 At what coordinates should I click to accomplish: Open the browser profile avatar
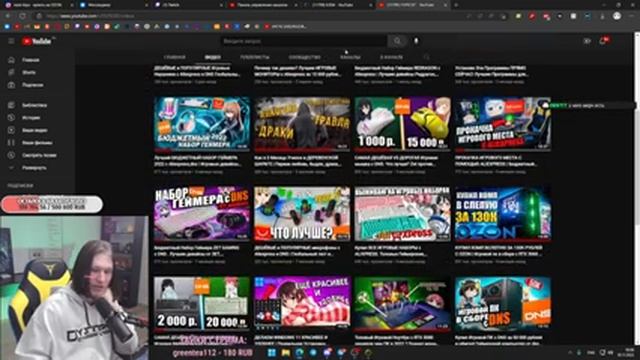tap(617, 16)
